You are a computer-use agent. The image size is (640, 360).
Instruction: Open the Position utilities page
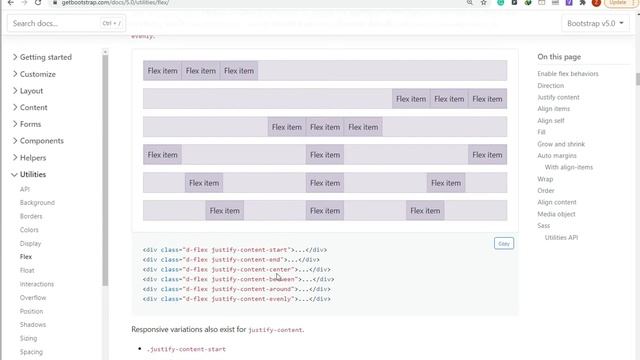31,311
